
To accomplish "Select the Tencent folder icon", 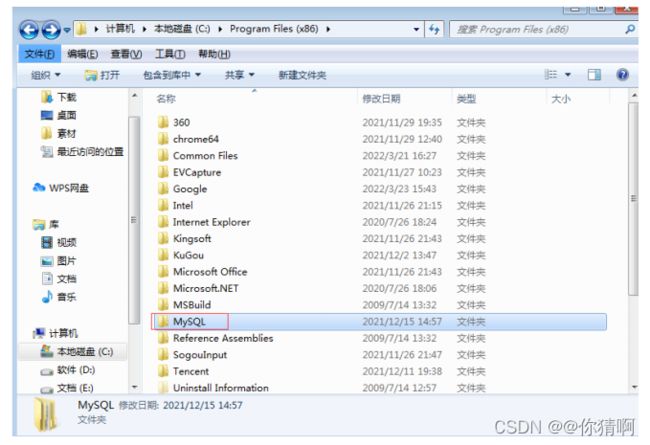I will 163,371.
